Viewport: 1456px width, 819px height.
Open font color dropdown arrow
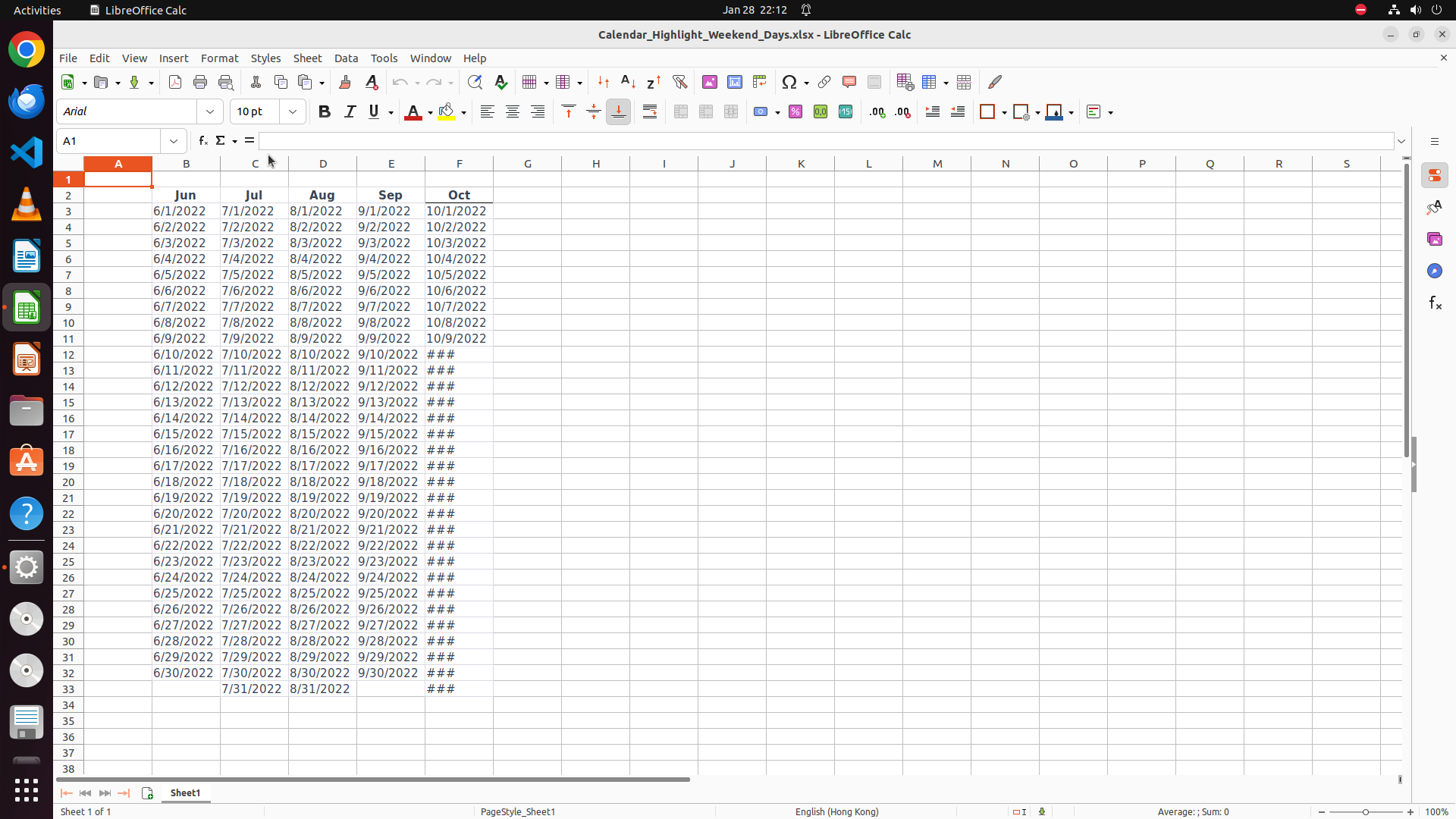[430, 113]
